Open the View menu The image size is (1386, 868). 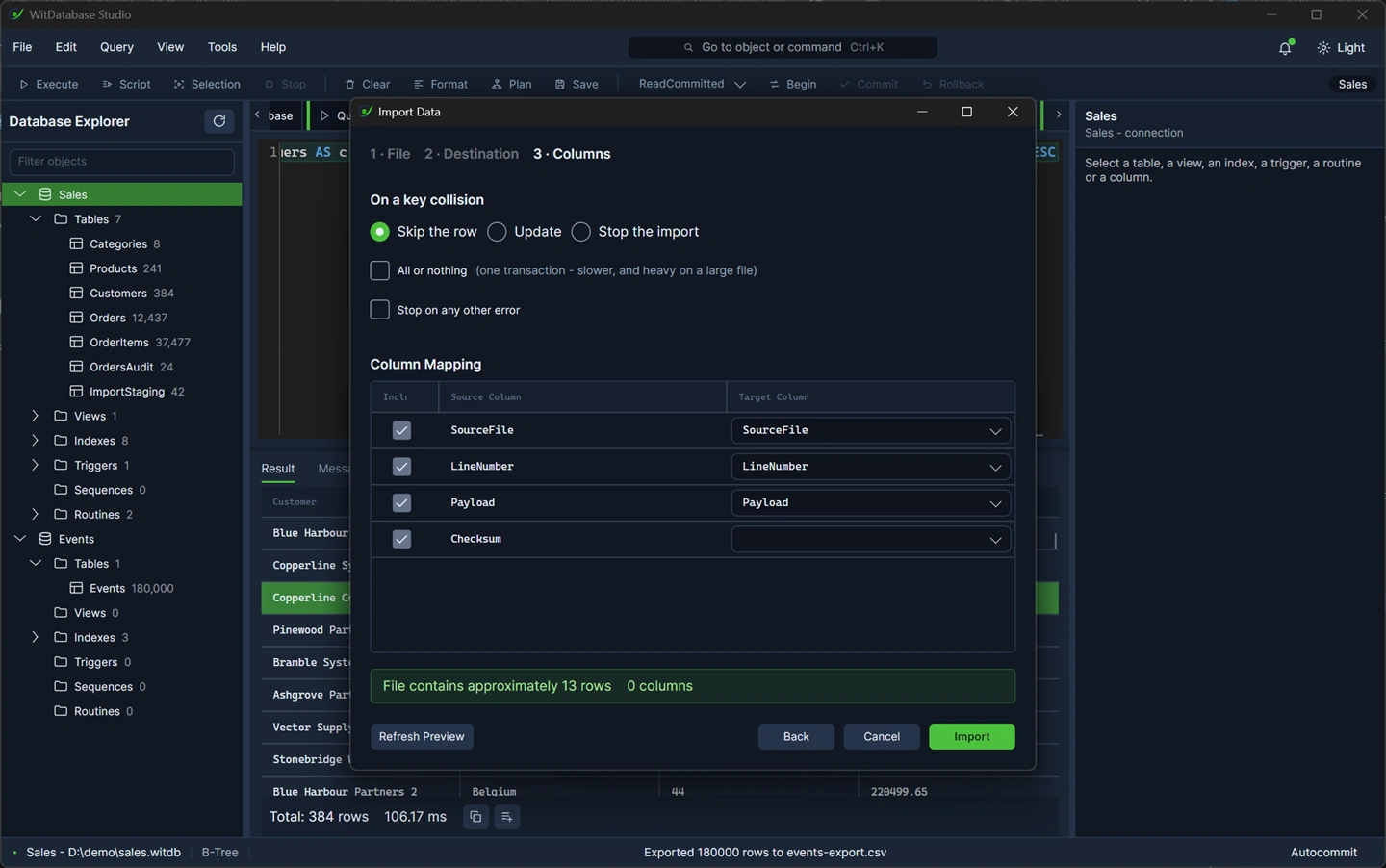click(x=170, y=47)
